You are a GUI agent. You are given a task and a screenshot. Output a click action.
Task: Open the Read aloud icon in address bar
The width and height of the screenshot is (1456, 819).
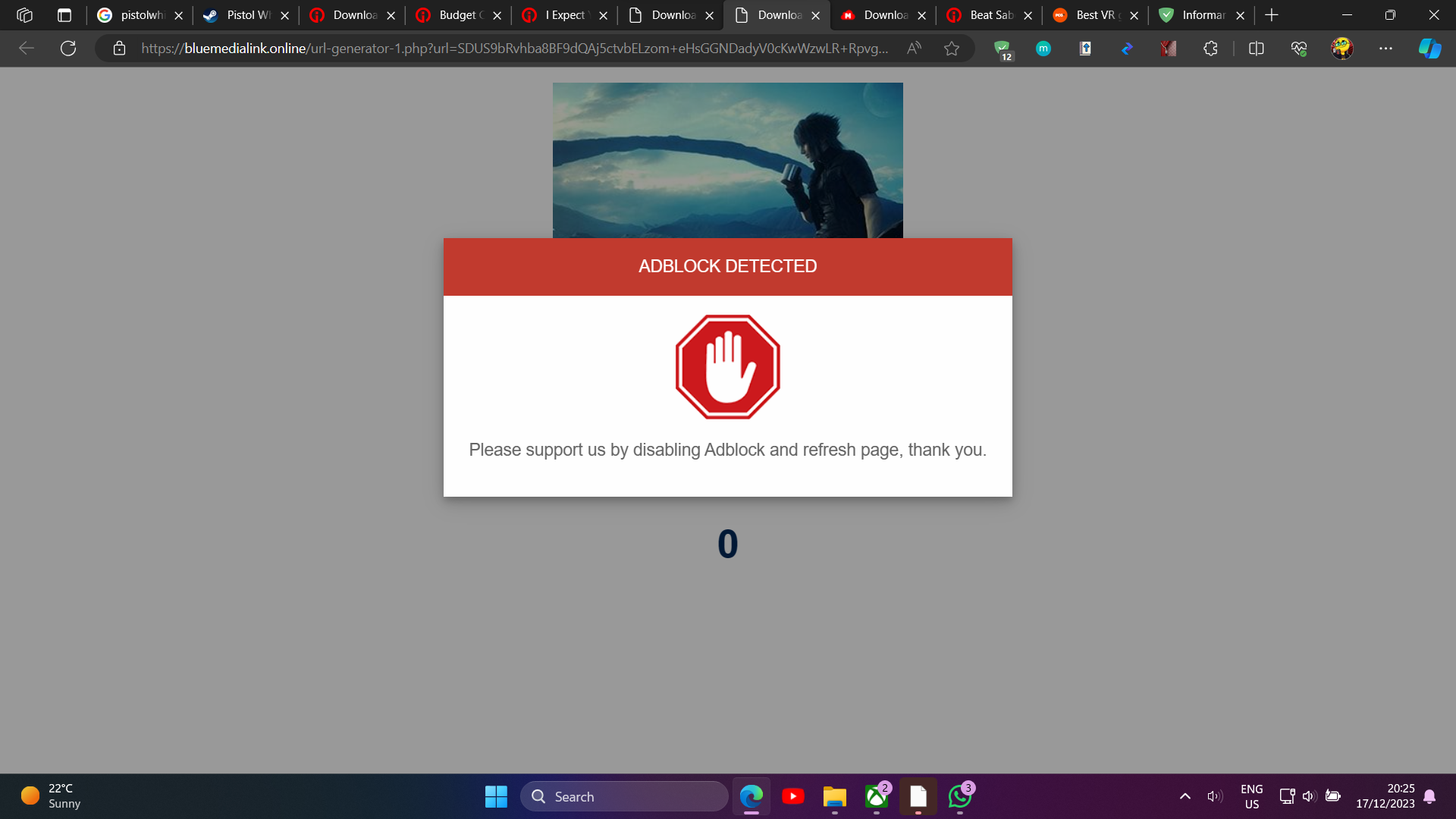pyautogui.click(x=914, y=48)
